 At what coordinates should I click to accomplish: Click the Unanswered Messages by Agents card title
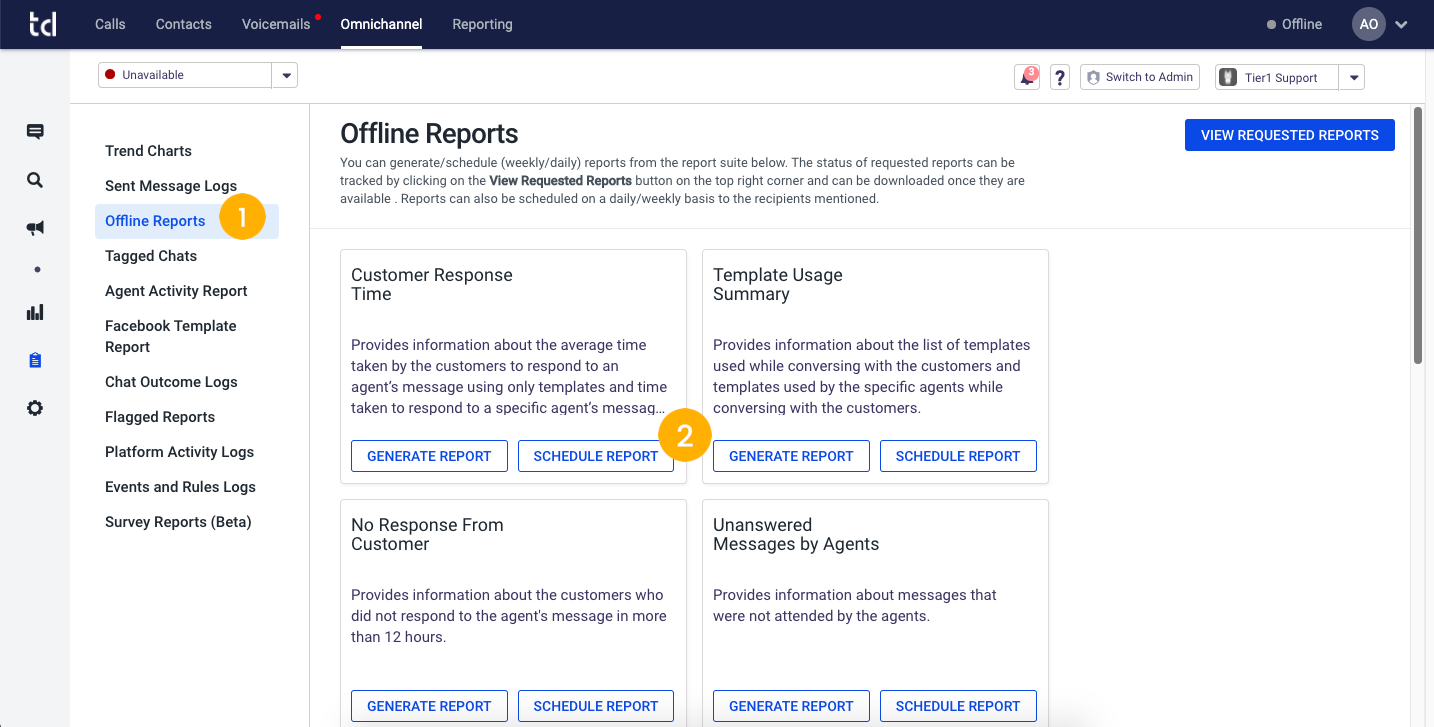(x=796, y=535)
